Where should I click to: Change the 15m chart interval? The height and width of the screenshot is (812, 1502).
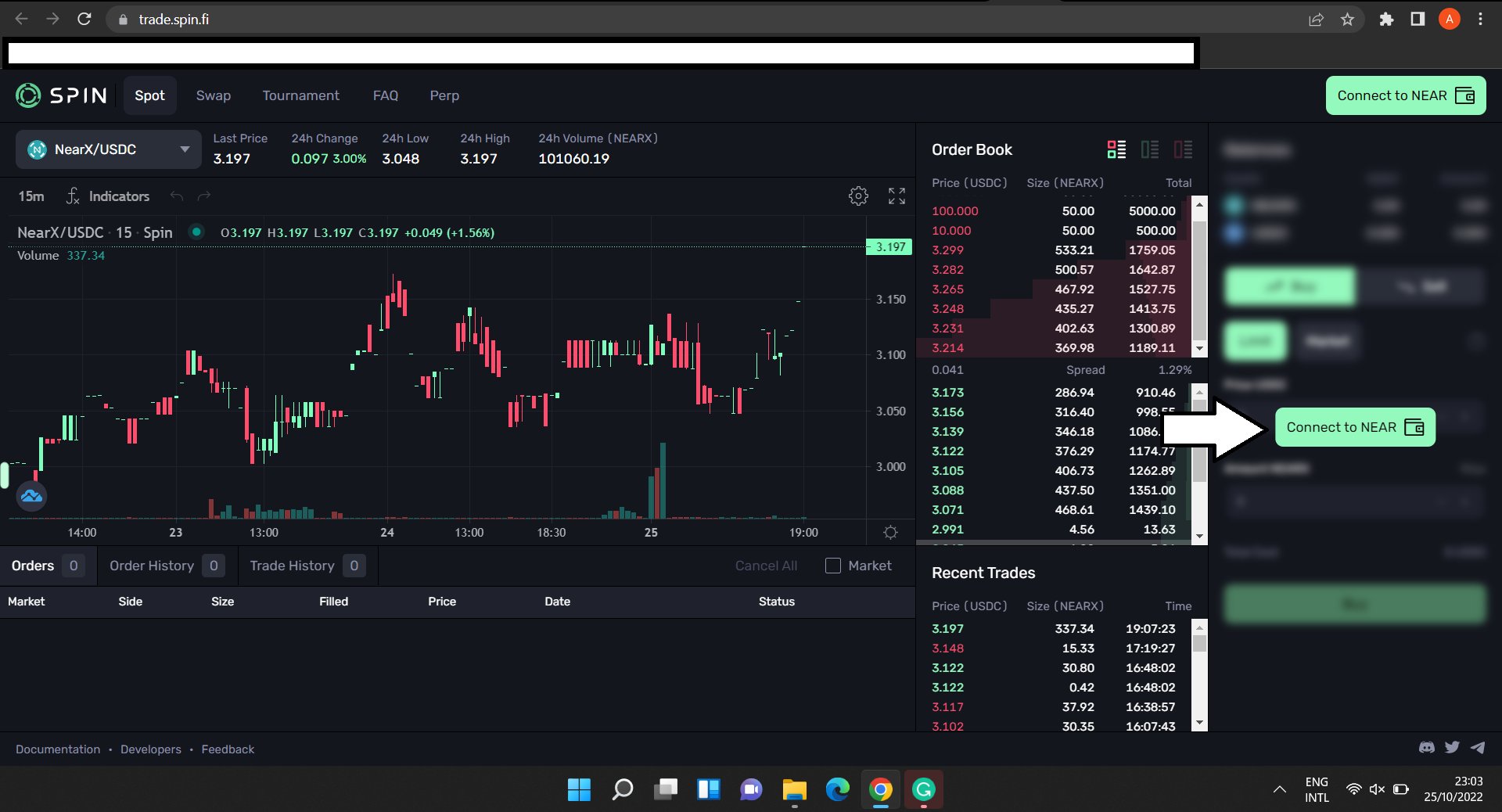click(31, 196)
